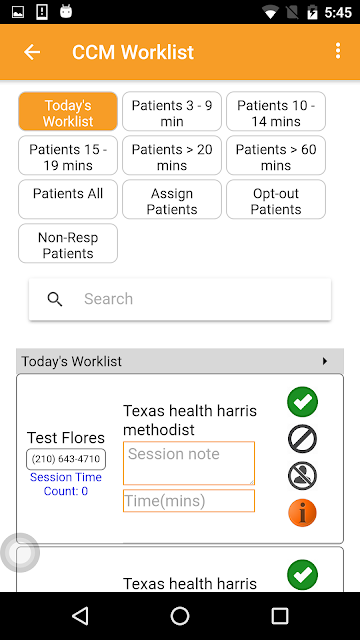Show Patients 15 - 19 mins
Image resolution: width=360 pixels, height=640 pixels.
point(68,155)
